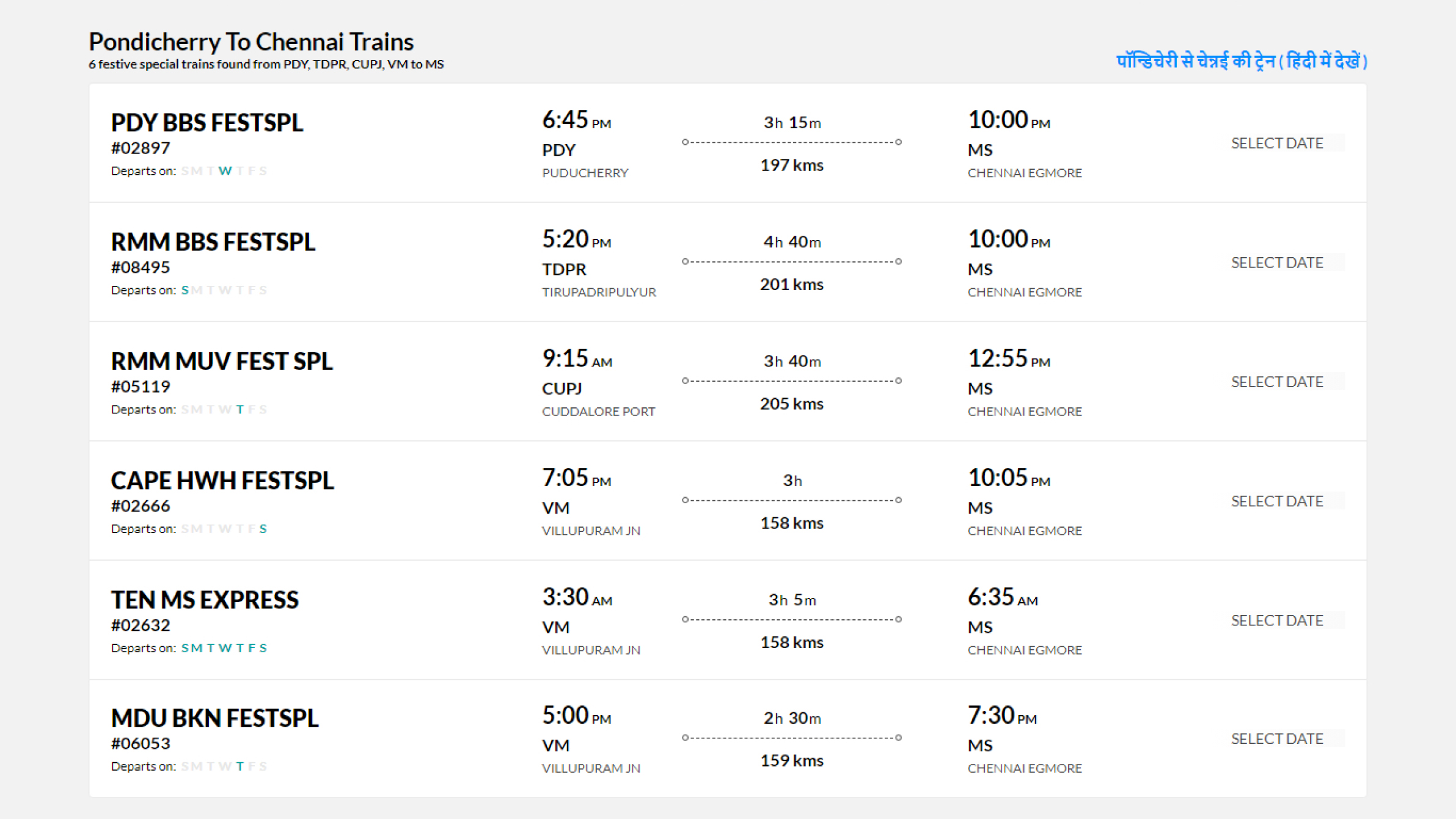Click TIRUPADRIPULYUR departure station label
The width and height of the screenshot is (1456, 819).
click(x=599, y=292)
